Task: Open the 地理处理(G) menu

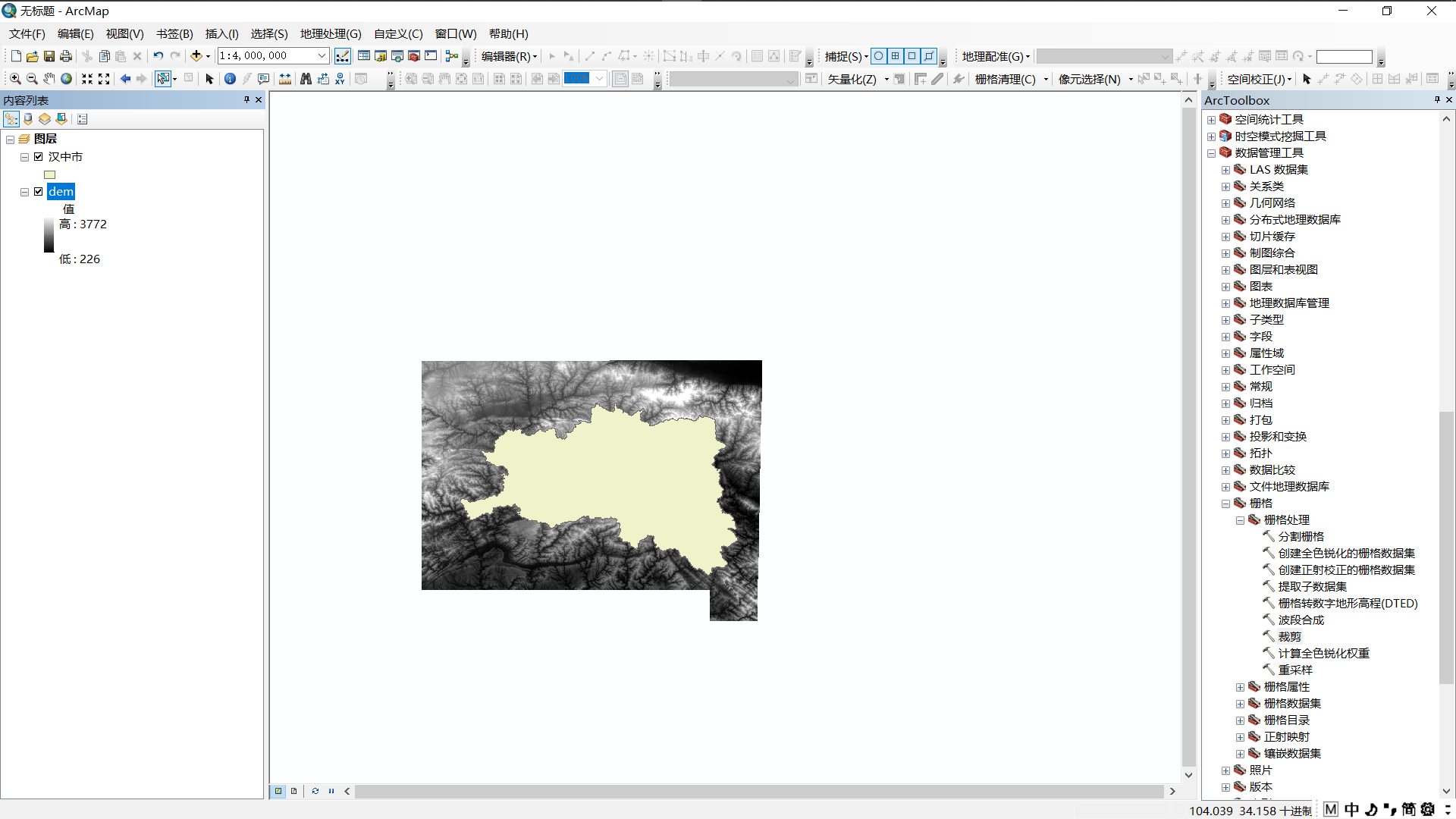Action: [x=331, y=34]
